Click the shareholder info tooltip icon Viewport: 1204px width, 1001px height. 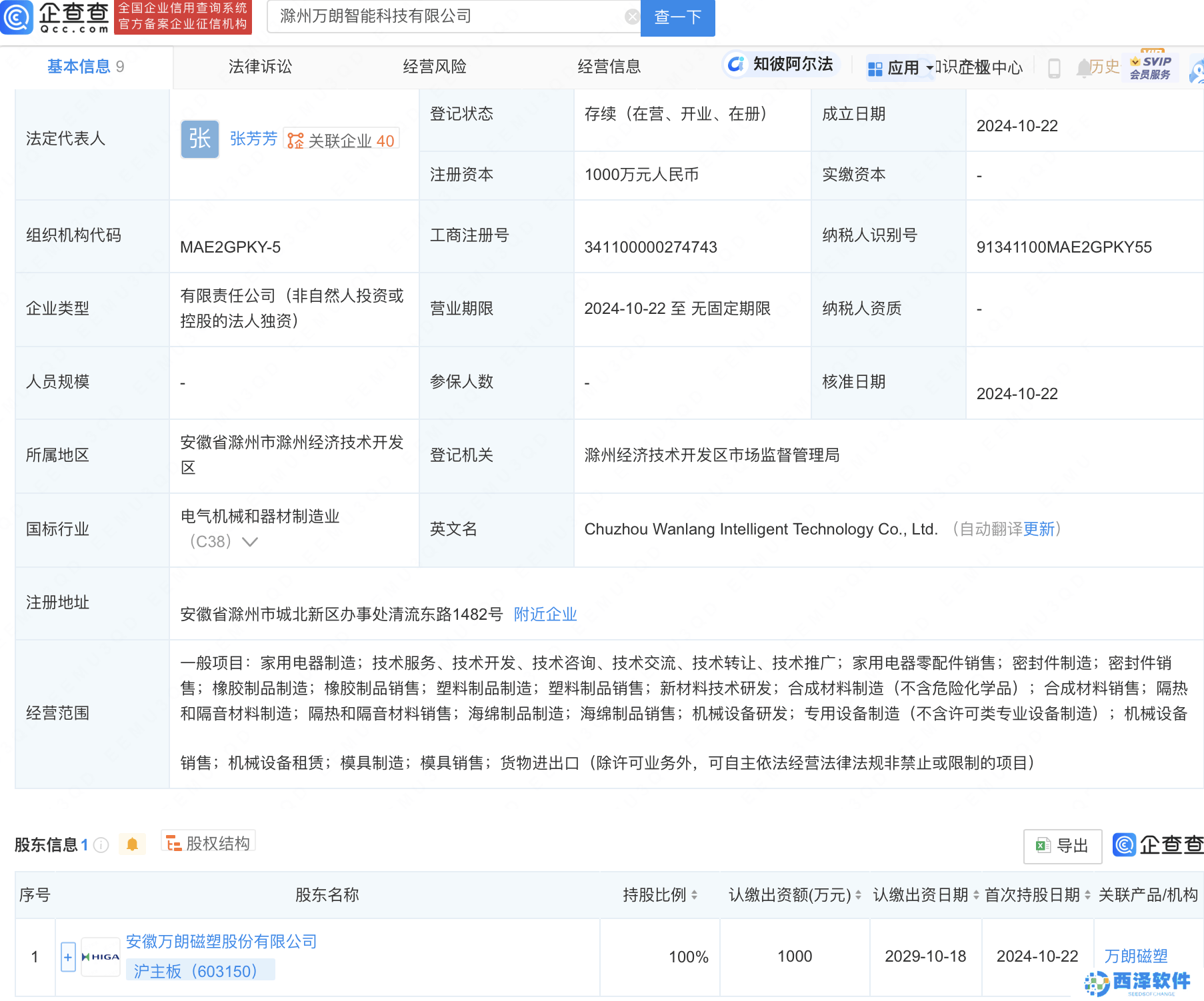click(x=101, y=845)
